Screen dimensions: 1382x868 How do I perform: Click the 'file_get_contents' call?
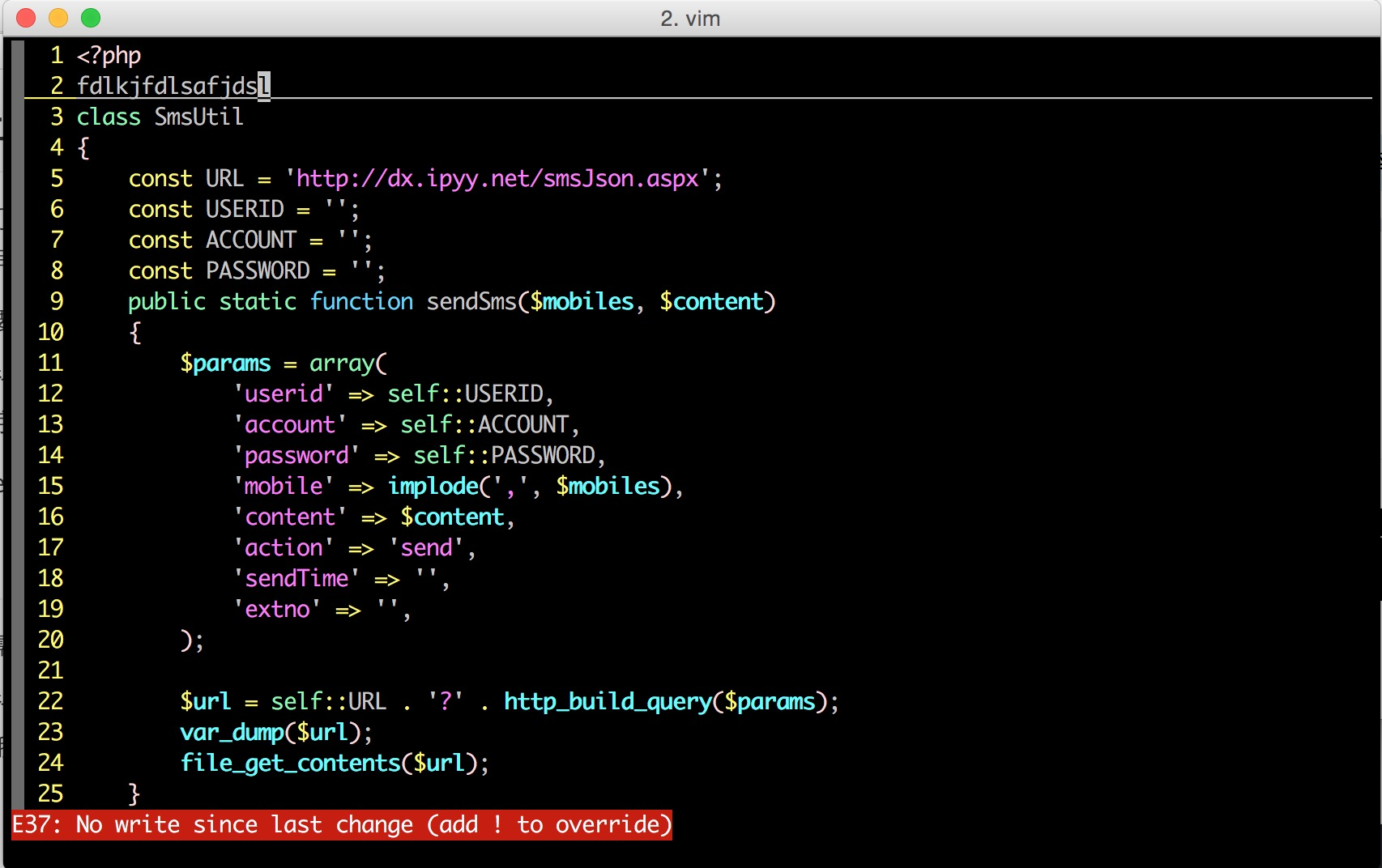point(290,763)
